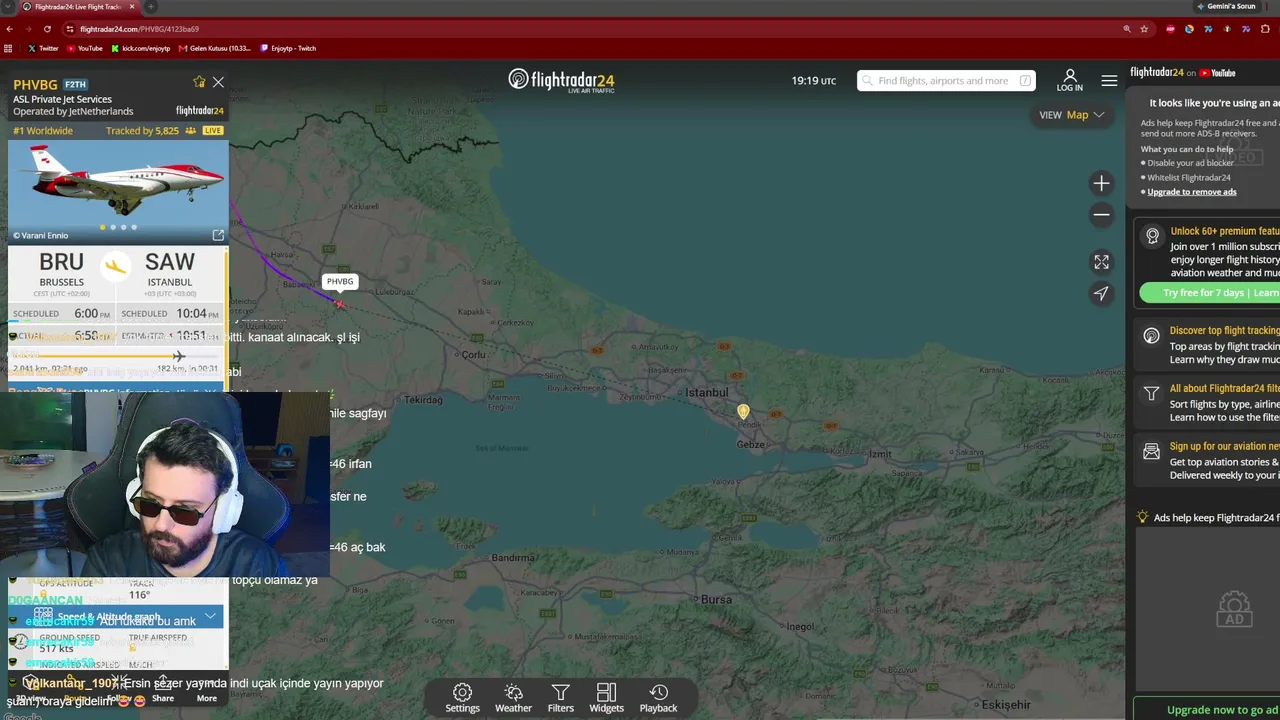Click Sign up for our aviation newsletter heading
Viewport: 1280px width, 720px height.
1225,447
